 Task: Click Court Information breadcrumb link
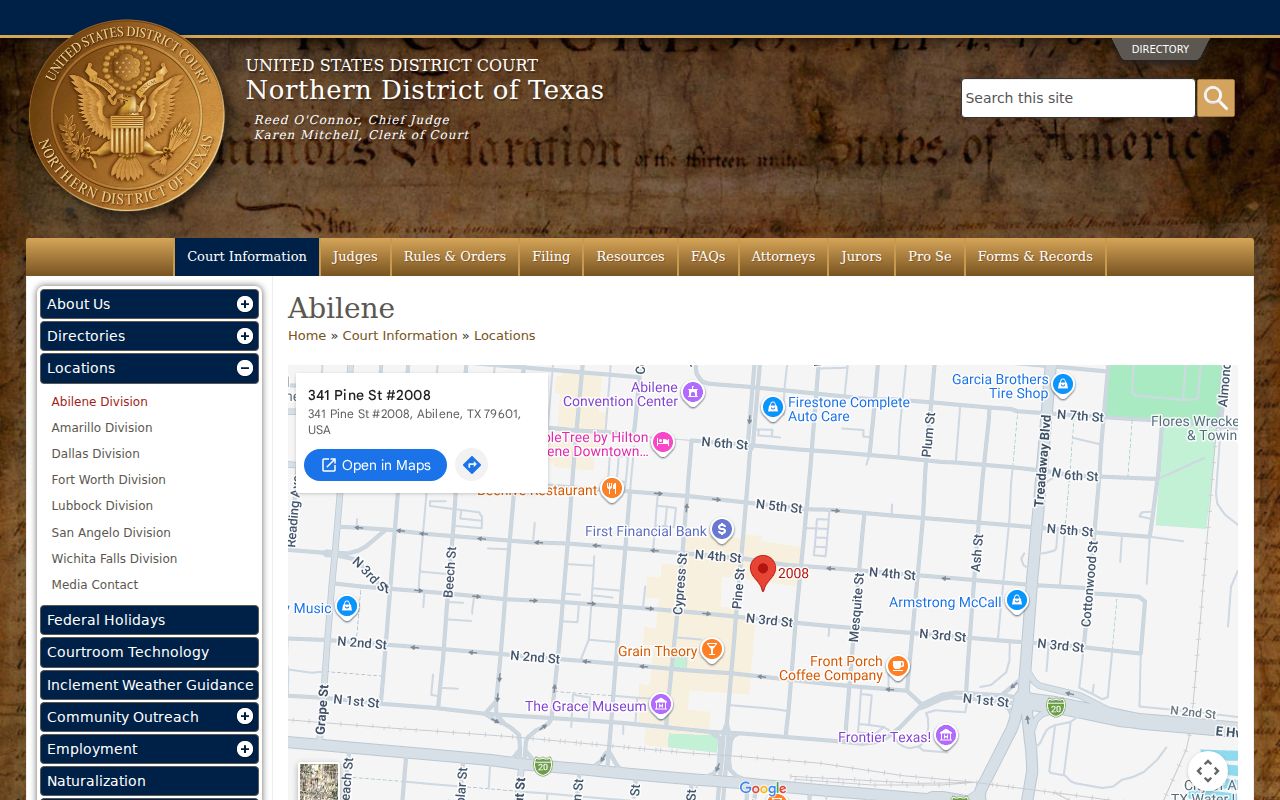[x=400, y=335]
